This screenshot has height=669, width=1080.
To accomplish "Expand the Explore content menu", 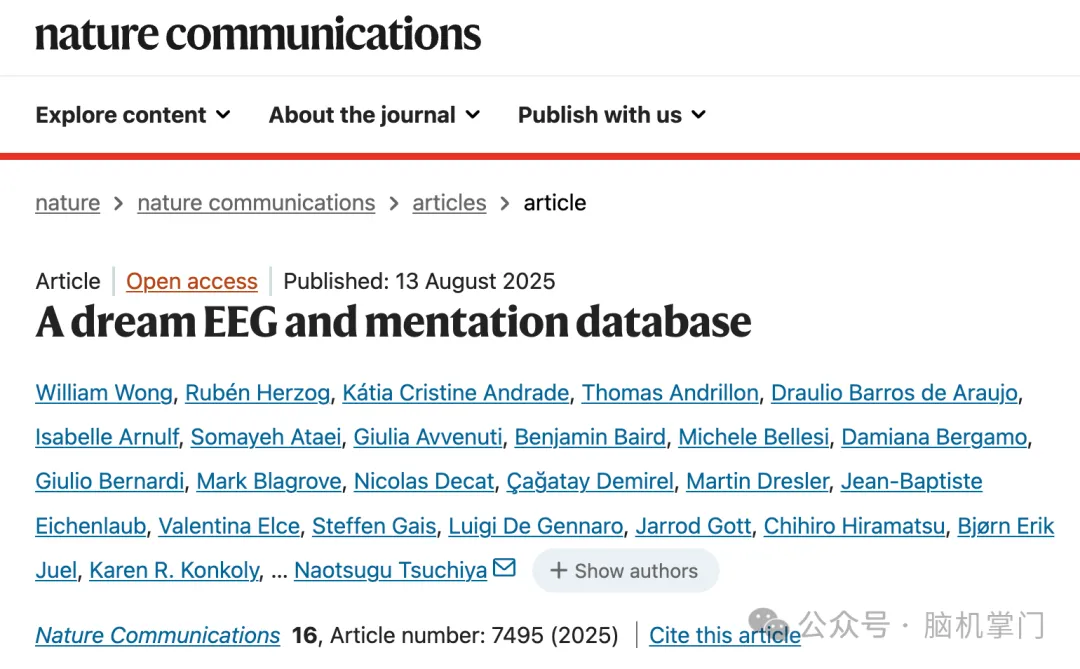I will click(x=133, y=115).
